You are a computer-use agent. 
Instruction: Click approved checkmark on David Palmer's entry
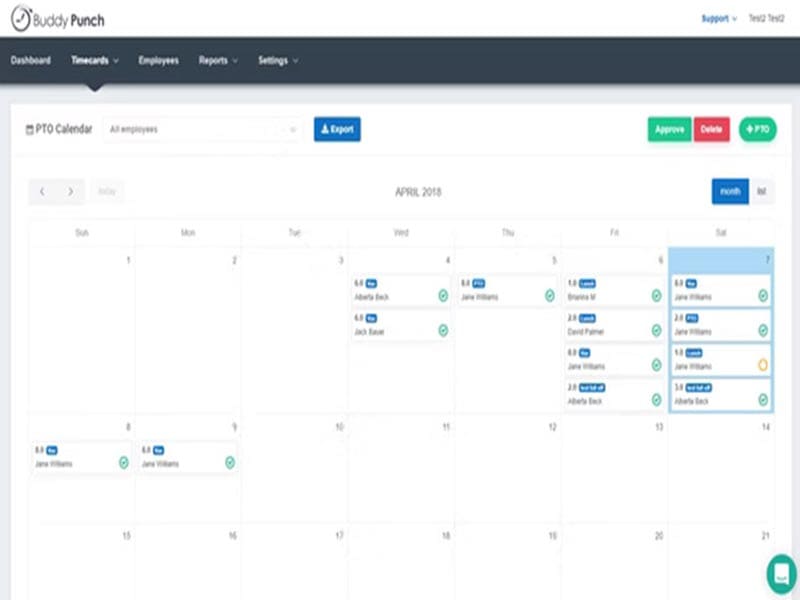tap(656, 330)
